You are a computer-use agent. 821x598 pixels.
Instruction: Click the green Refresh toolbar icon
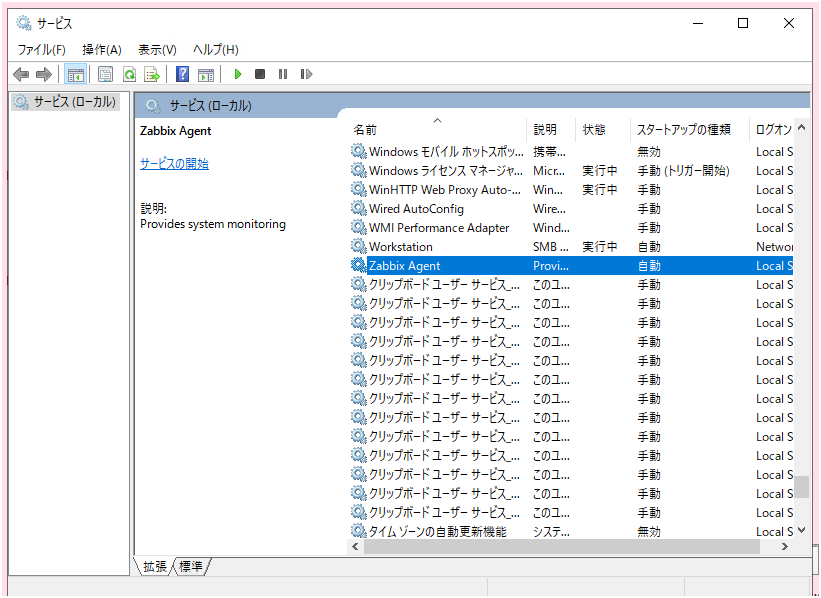[129, 74]
